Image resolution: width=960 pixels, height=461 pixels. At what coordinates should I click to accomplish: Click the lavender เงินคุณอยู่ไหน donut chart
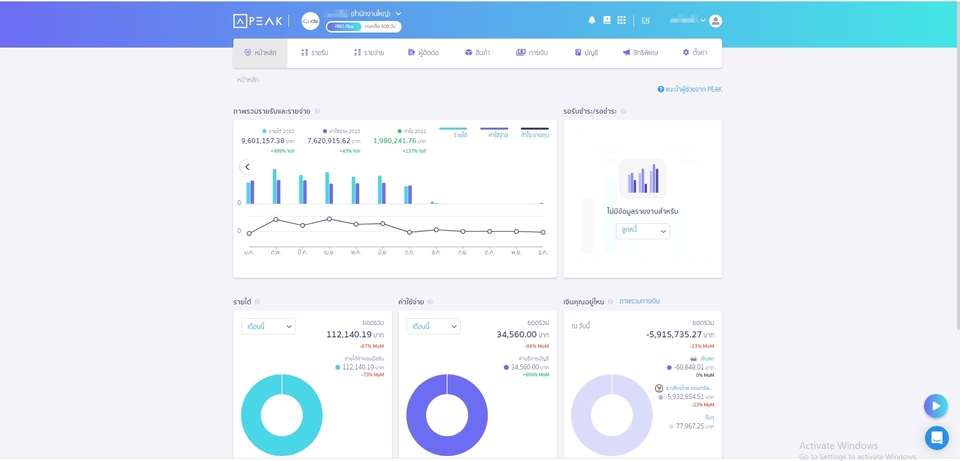pos(612,415)
